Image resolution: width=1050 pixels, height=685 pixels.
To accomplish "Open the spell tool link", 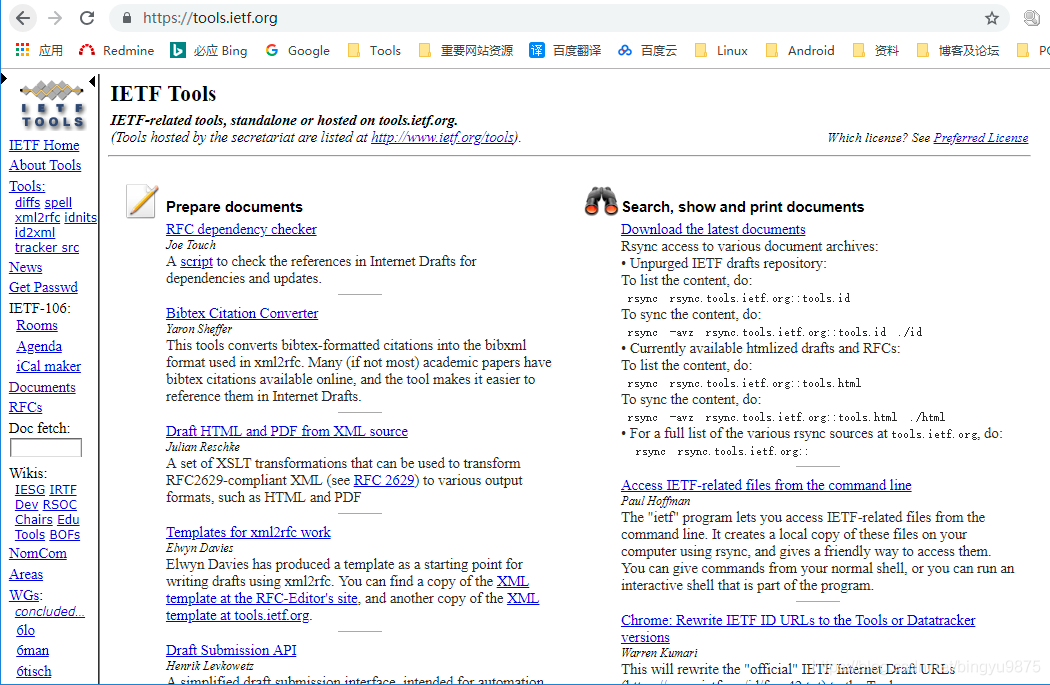I will pyautogui.click(x=58, y=202).
